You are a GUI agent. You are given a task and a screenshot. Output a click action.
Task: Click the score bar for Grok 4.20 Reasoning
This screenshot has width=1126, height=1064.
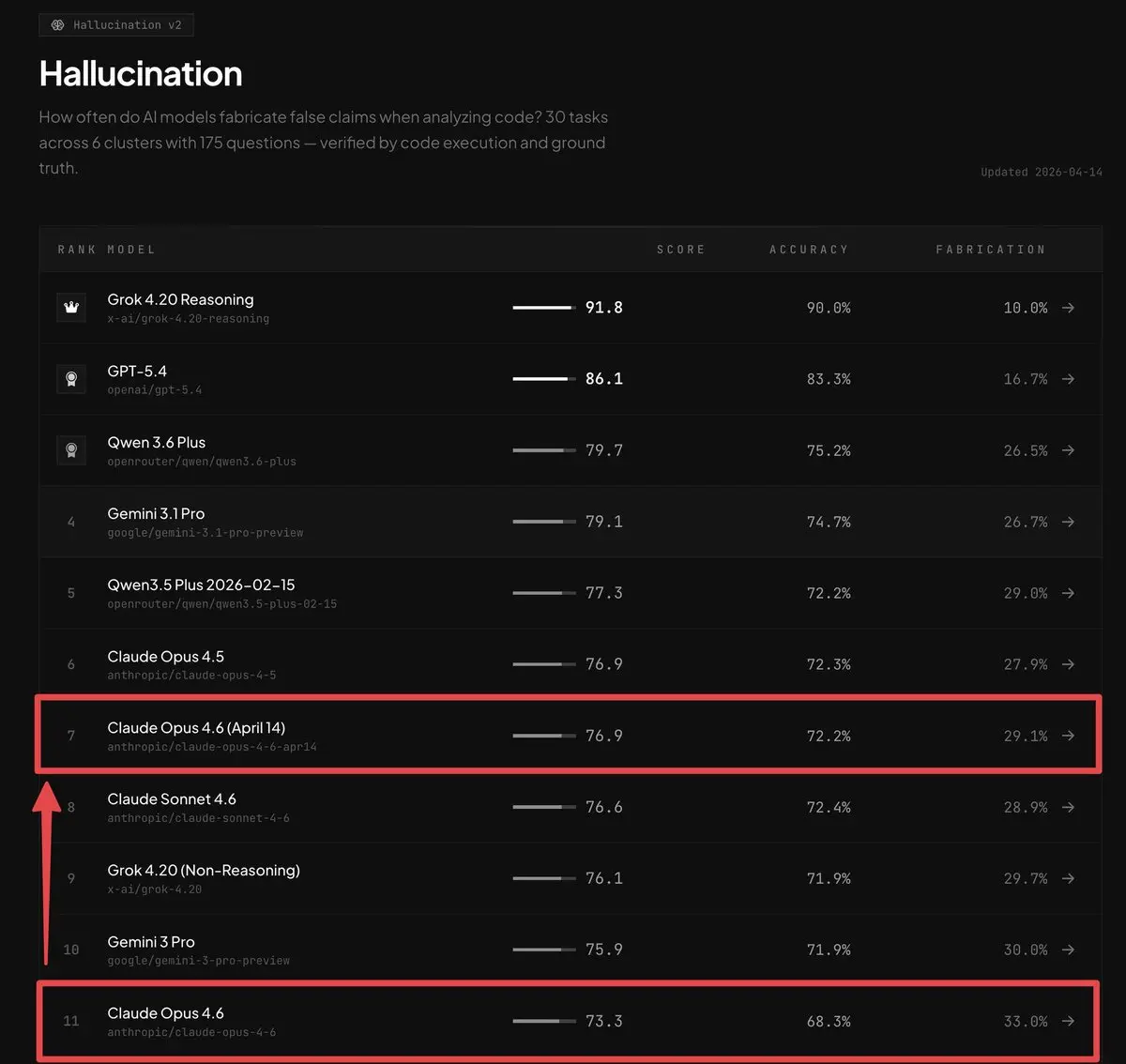(x=544, y=308)
